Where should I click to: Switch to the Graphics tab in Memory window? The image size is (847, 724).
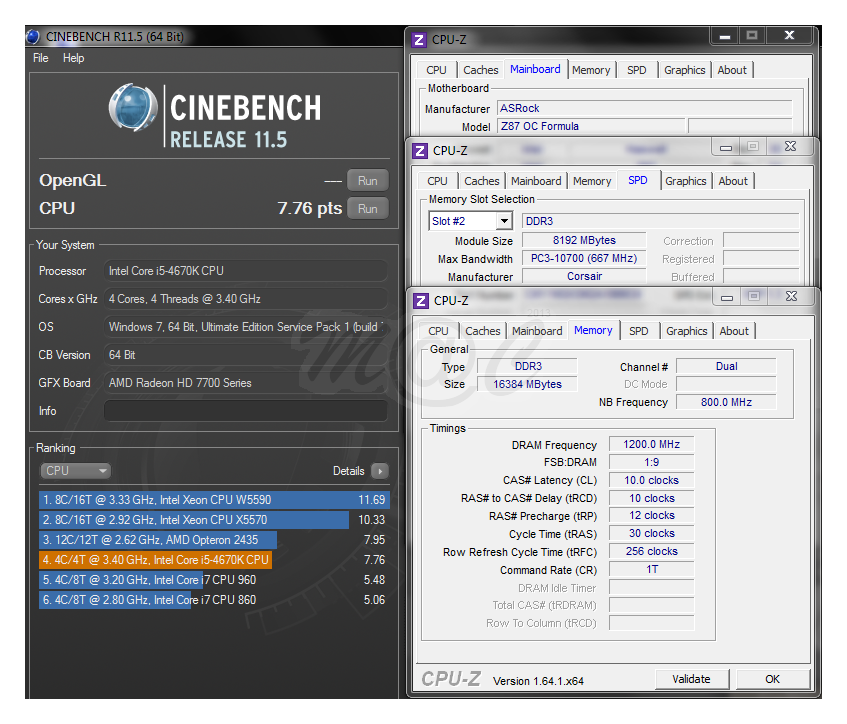[x=686, y=331]
